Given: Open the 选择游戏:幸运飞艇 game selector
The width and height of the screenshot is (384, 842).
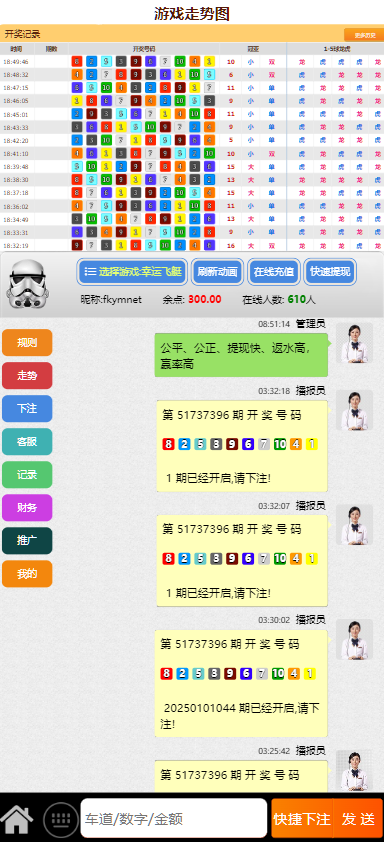Looking at the screenshot, I should click(132, 272).
